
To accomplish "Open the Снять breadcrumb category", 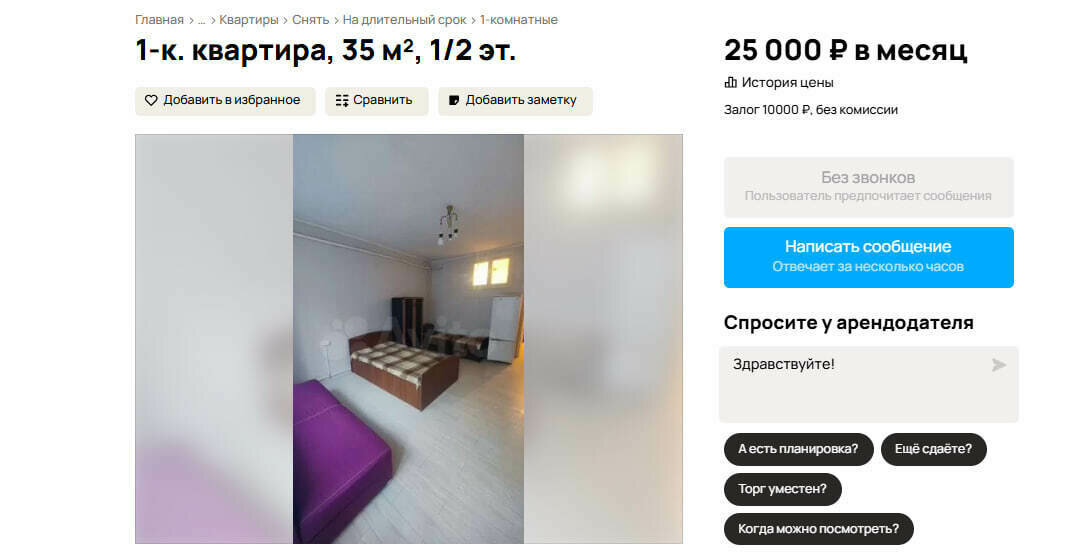I will (x=311, y=20).
